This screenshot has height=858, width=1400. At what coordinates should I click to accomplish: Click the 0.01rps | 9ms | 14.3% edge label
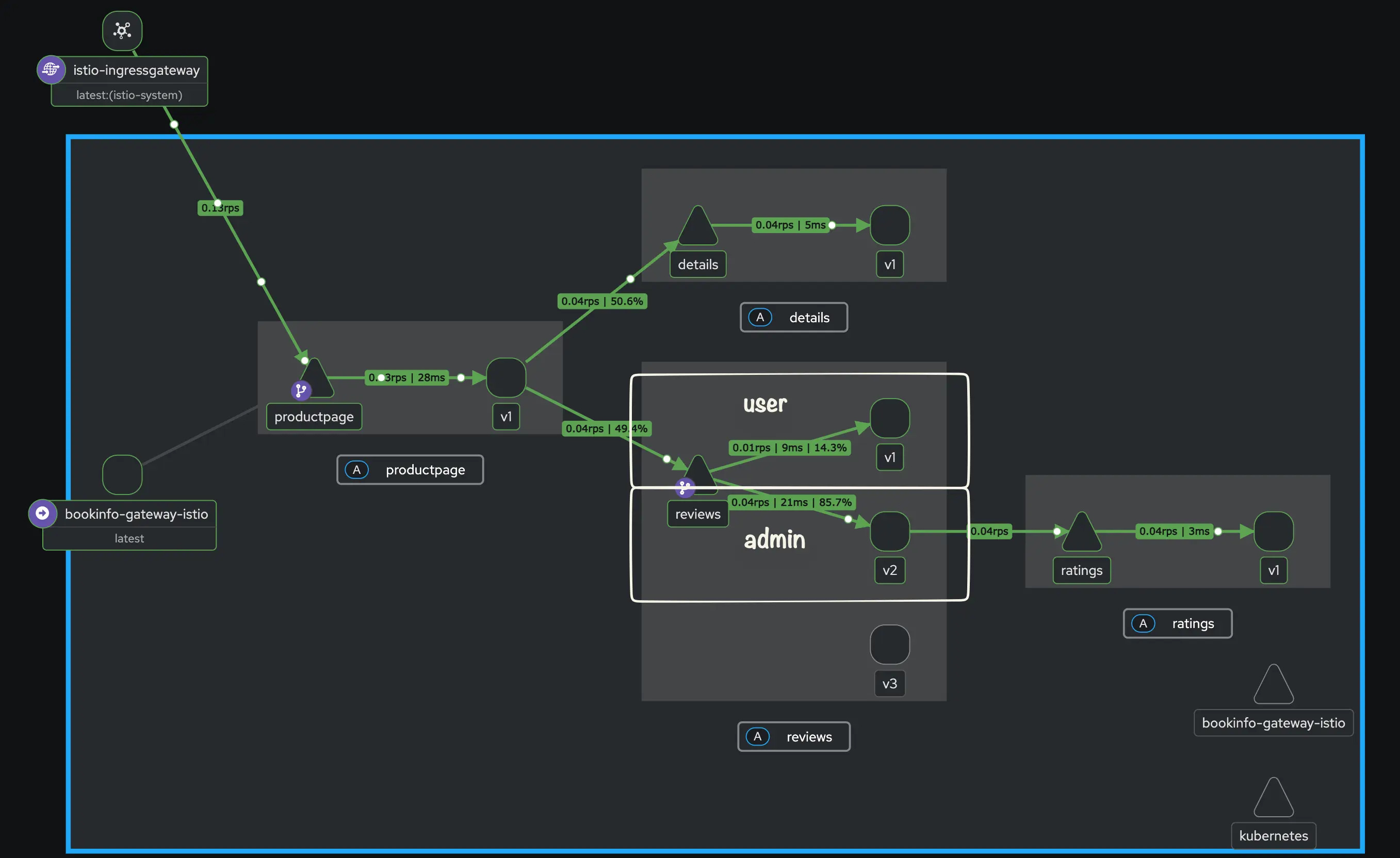pos(789,448)
